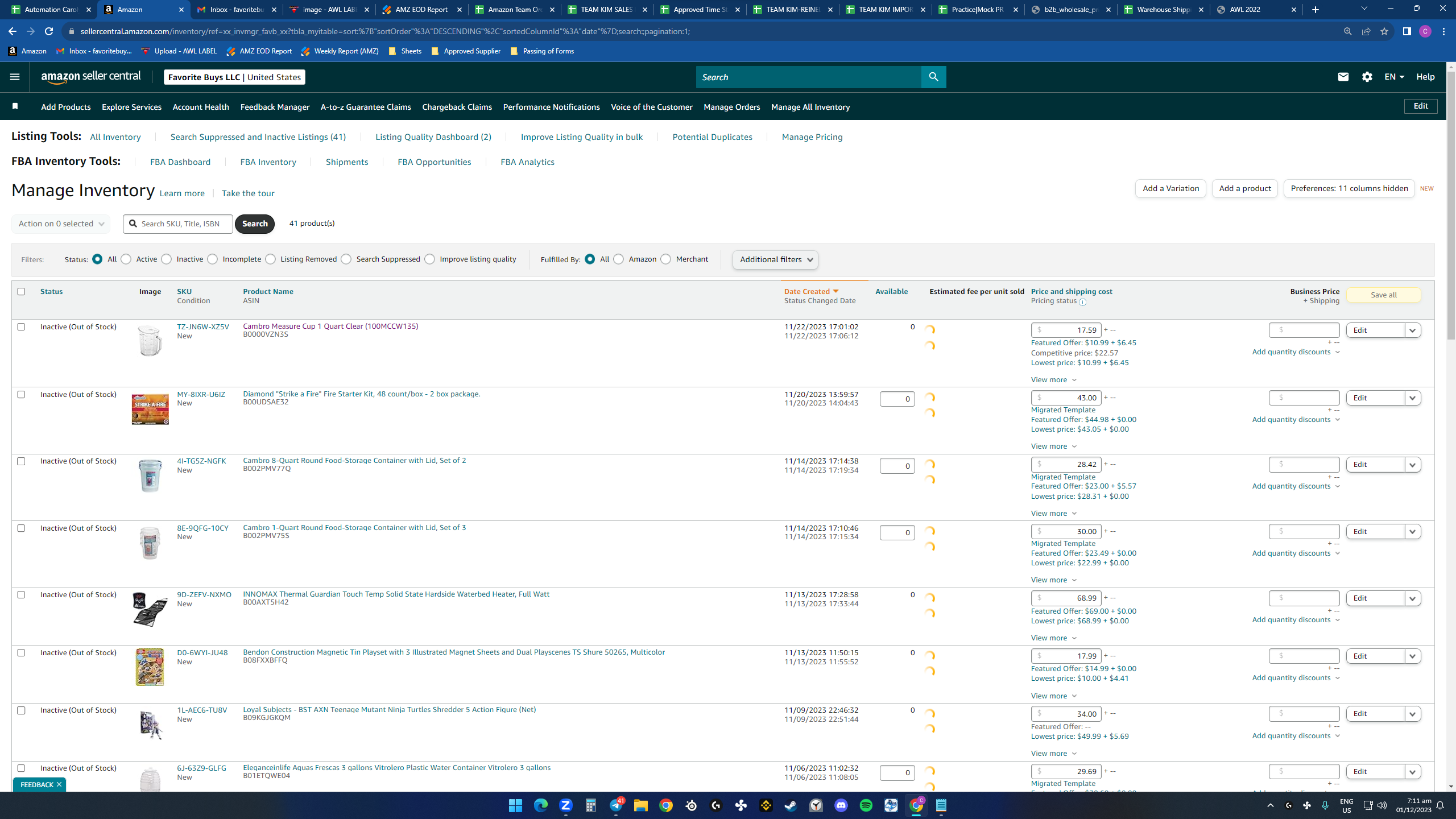Switch to the Inbox Gmail browser tab

(x=237, y=10)
